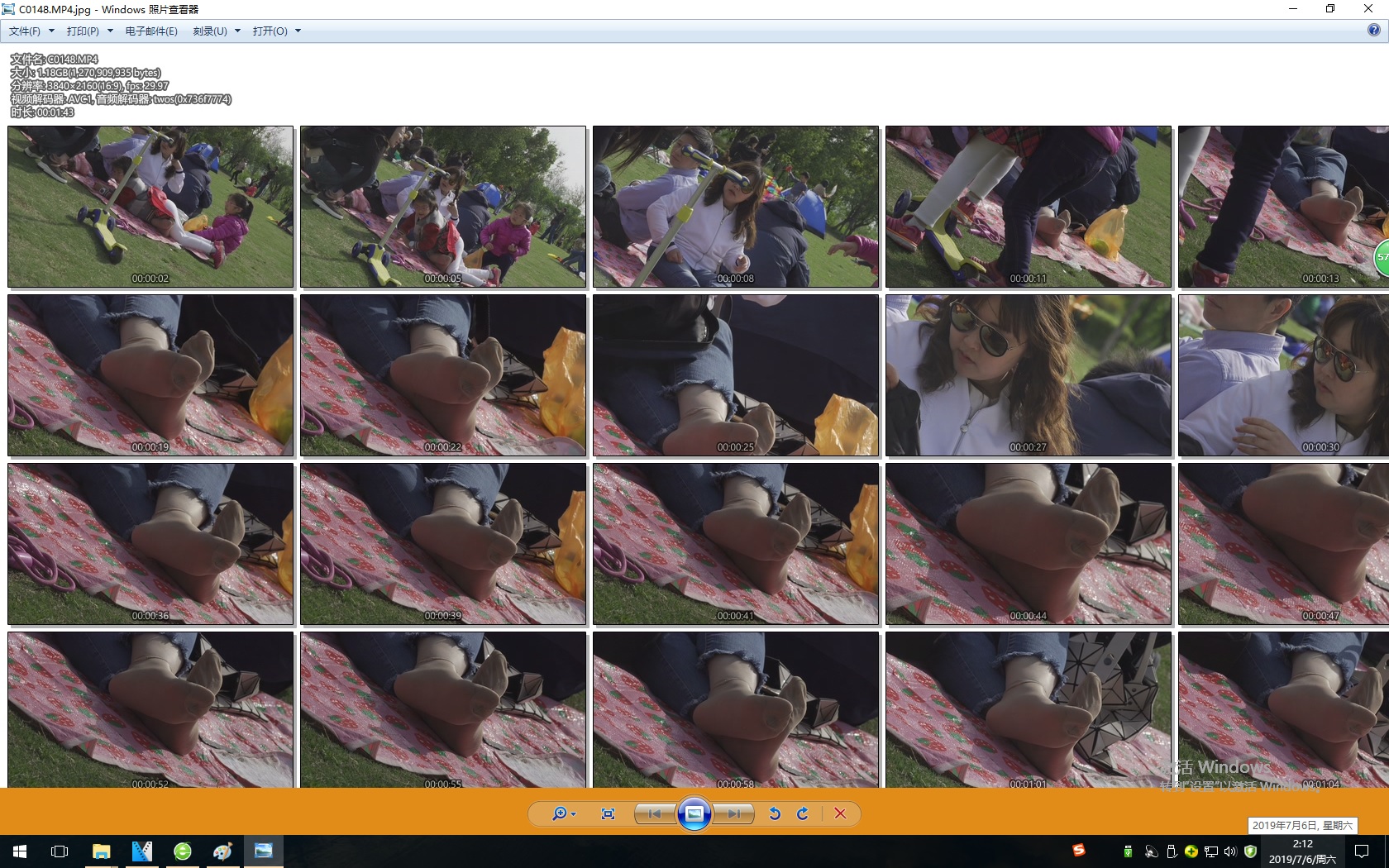Click the 电子邮件(E) menu item

[x=151, y=31]
